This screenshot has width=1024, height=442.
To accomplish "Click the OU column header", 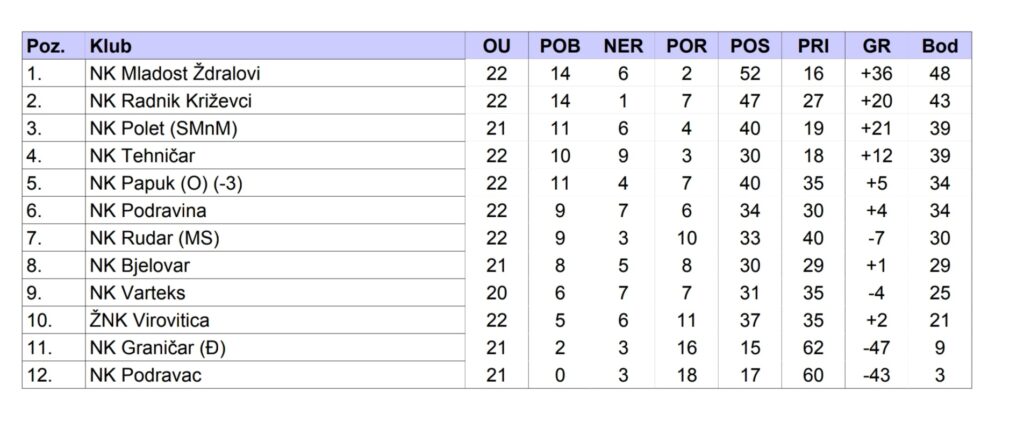I will click(x=497, y=46).
